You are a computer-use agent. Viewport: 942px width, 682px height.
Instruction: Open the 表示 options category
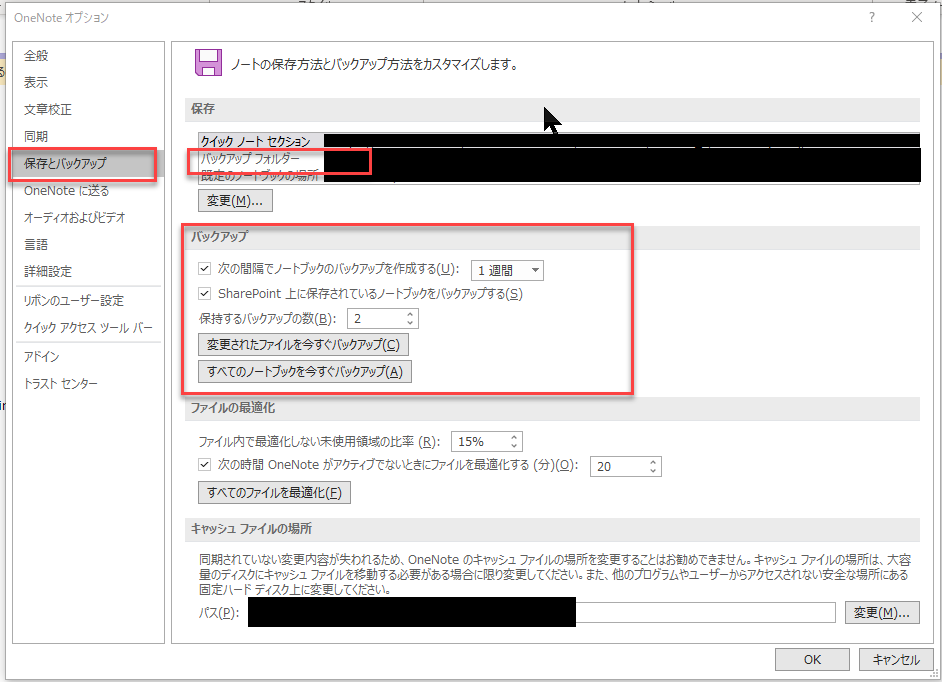[x=36, y=82]
